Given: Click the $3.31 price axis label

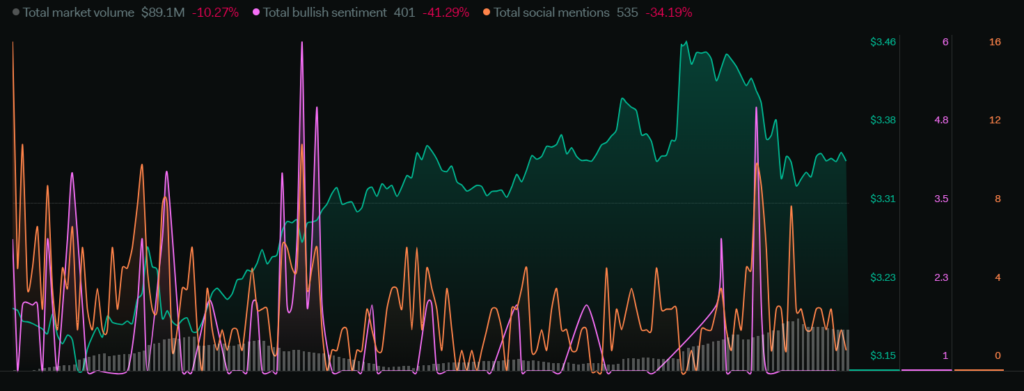Looking at the screenshot, I should pyautogui.click(x=883, y=198).
